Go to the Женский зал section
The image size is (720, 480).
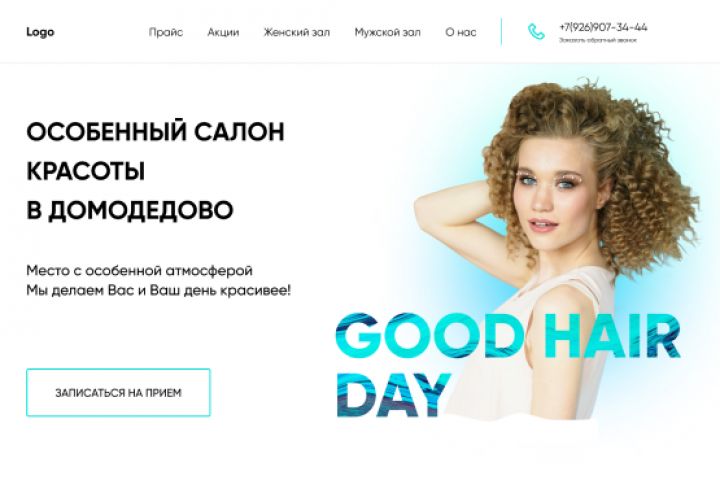(x=297, y=33)
